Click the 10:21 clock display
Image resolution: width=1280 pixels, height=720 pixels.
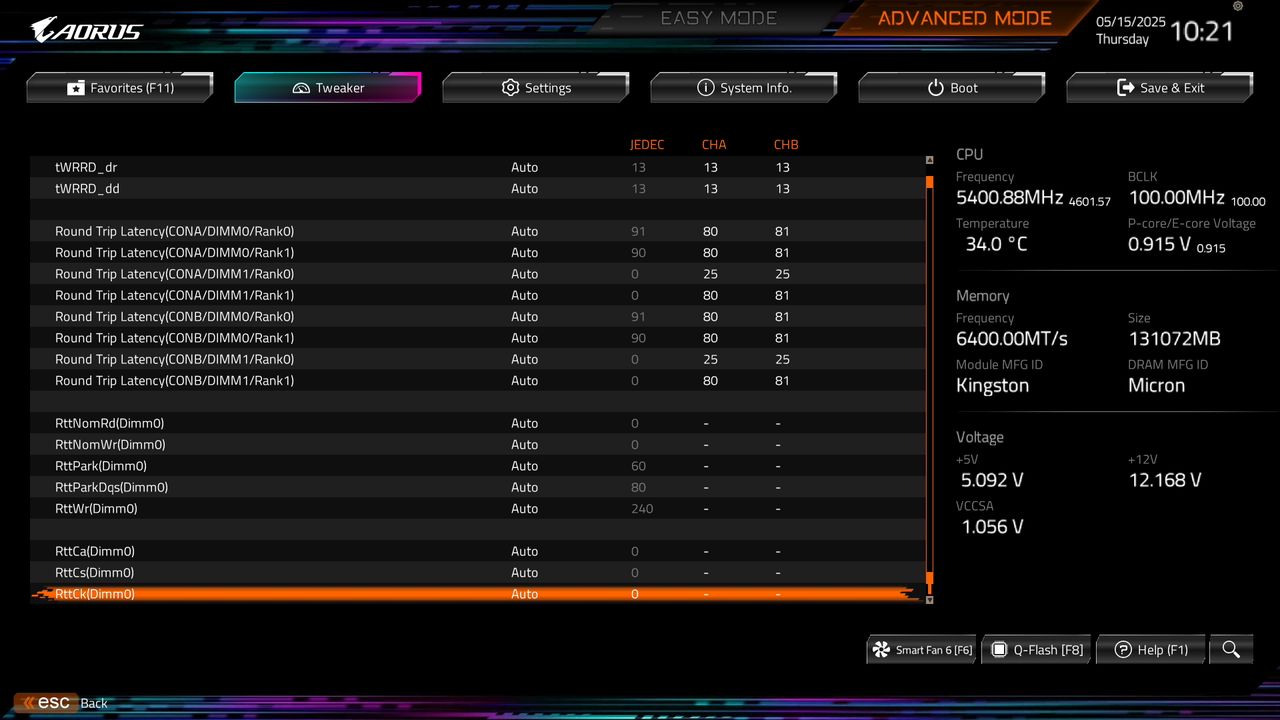point(1202,31)
